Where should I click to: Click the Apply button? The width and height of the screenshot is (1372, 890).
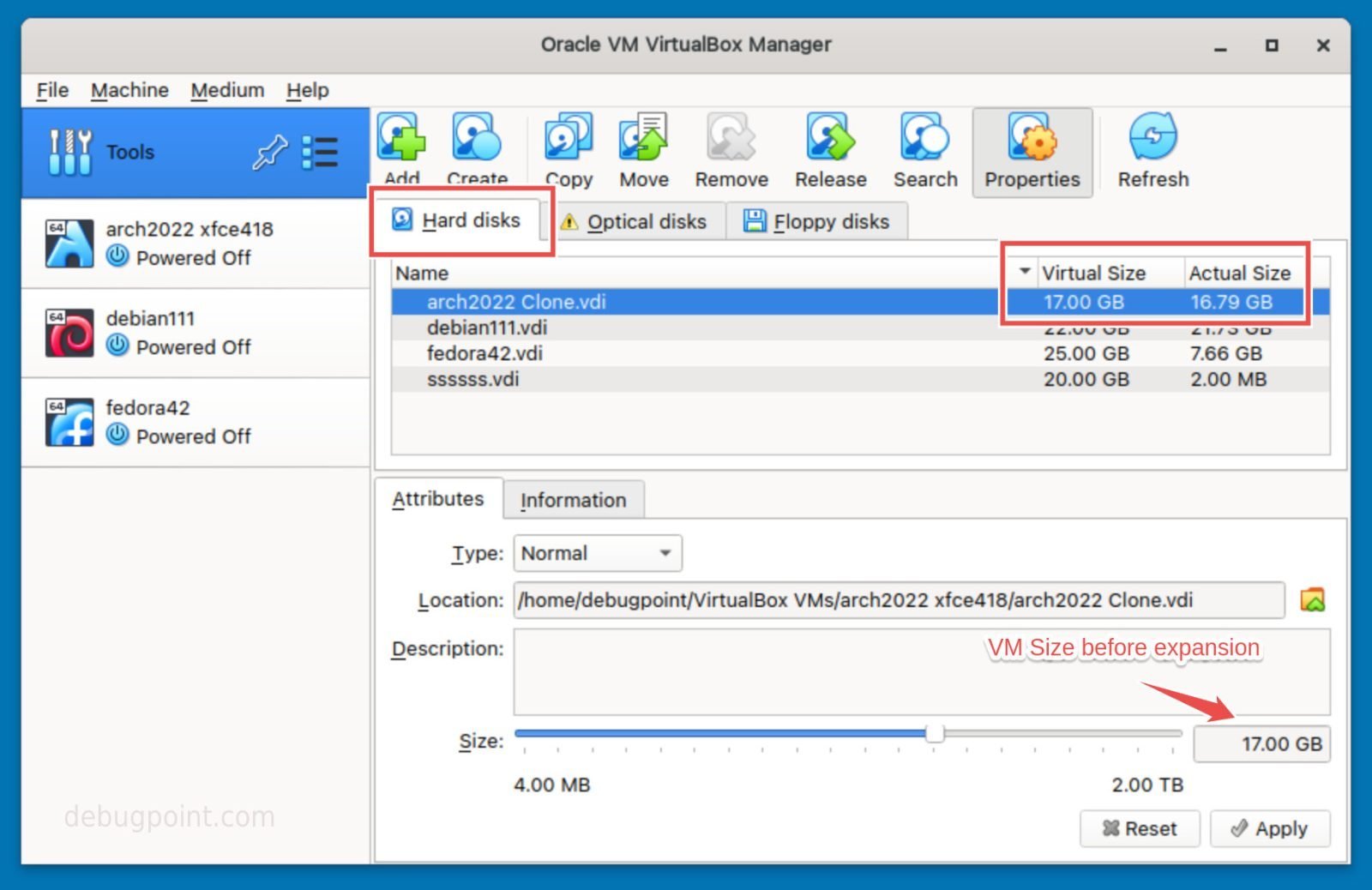pos(1270,828)
